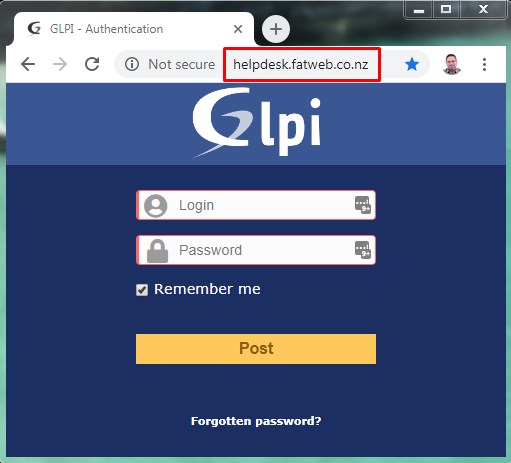Click the blue bookmark star

click(412, 64)
